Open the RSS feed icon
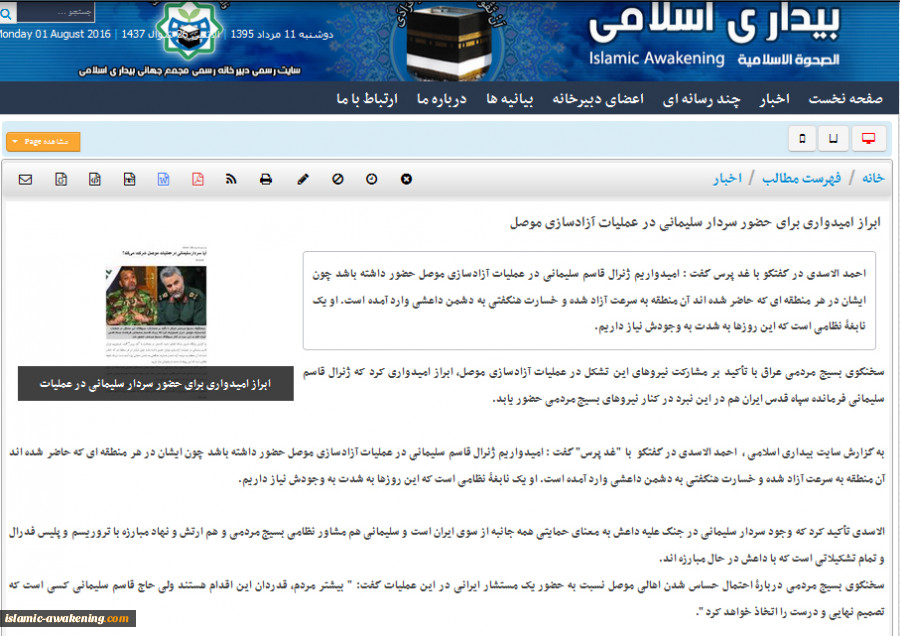The image size is (900, 636). tap(231, 178)
